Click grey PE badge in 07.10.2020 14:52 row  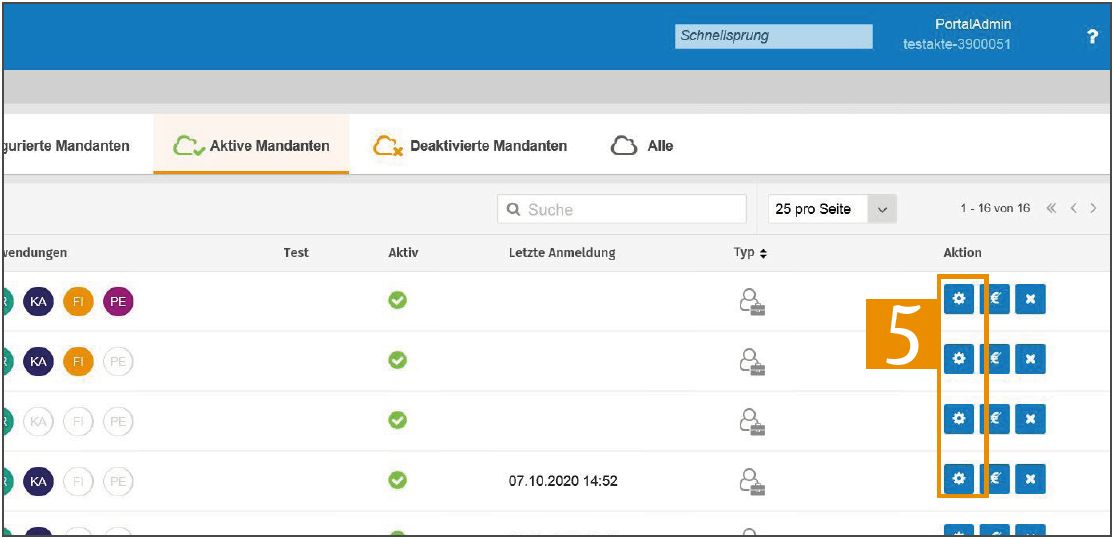118,481
